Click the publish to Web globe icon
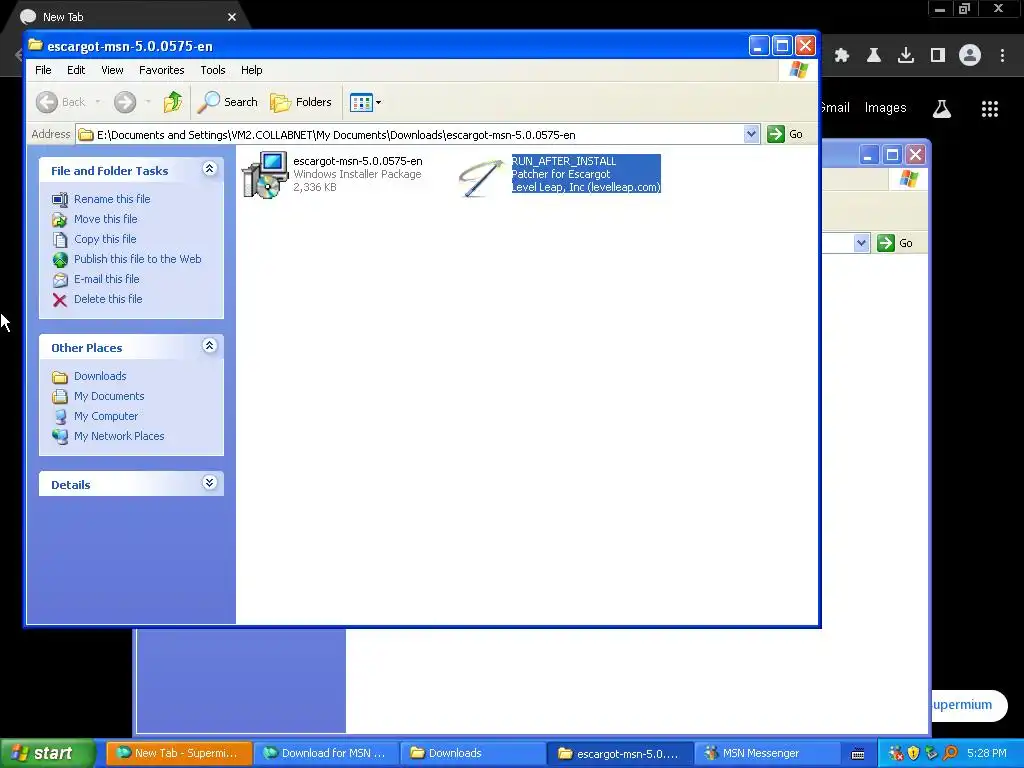 [60, 260]
